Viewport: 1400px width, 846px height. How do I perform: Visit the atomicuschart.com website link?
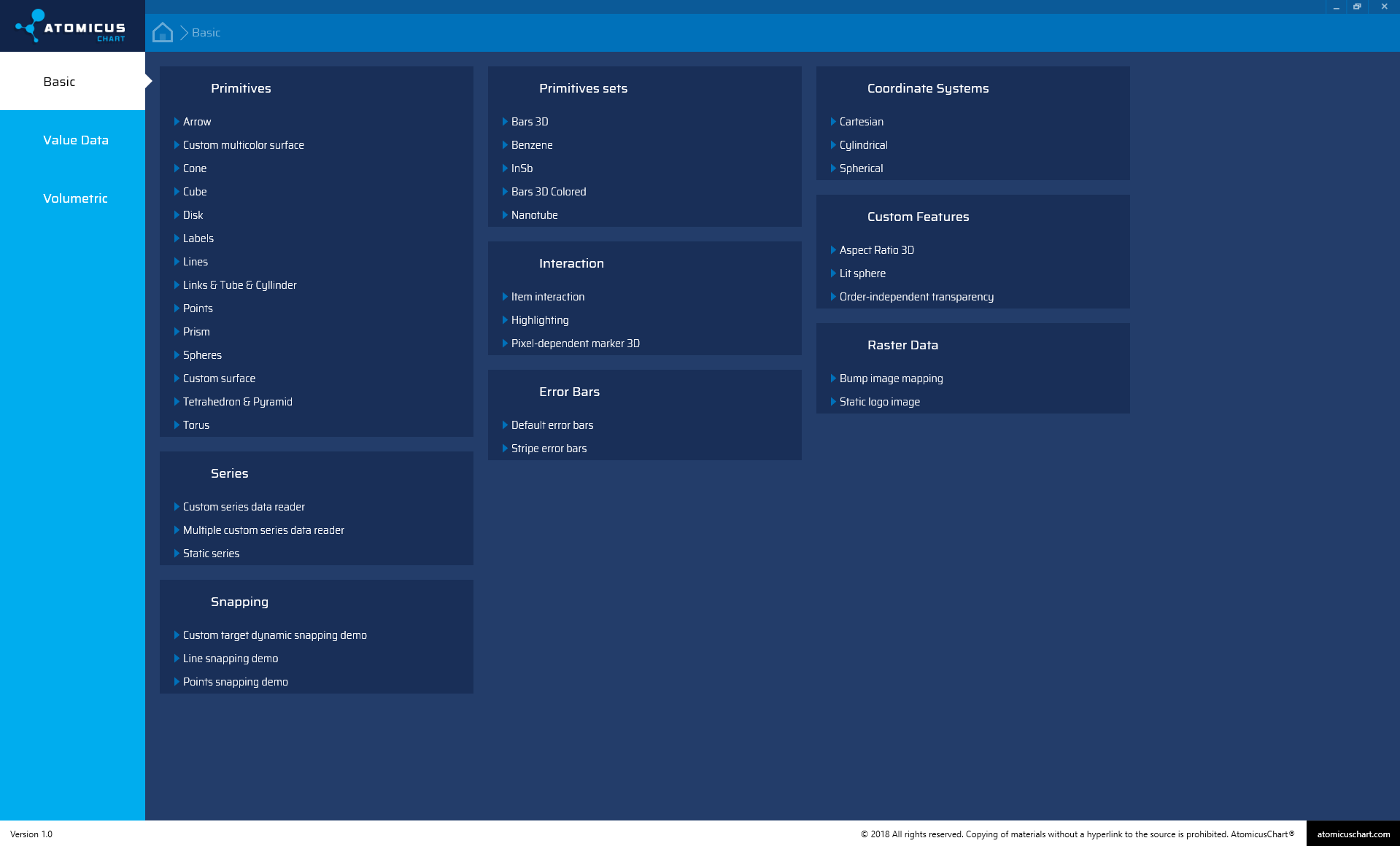pos(1353,834)
